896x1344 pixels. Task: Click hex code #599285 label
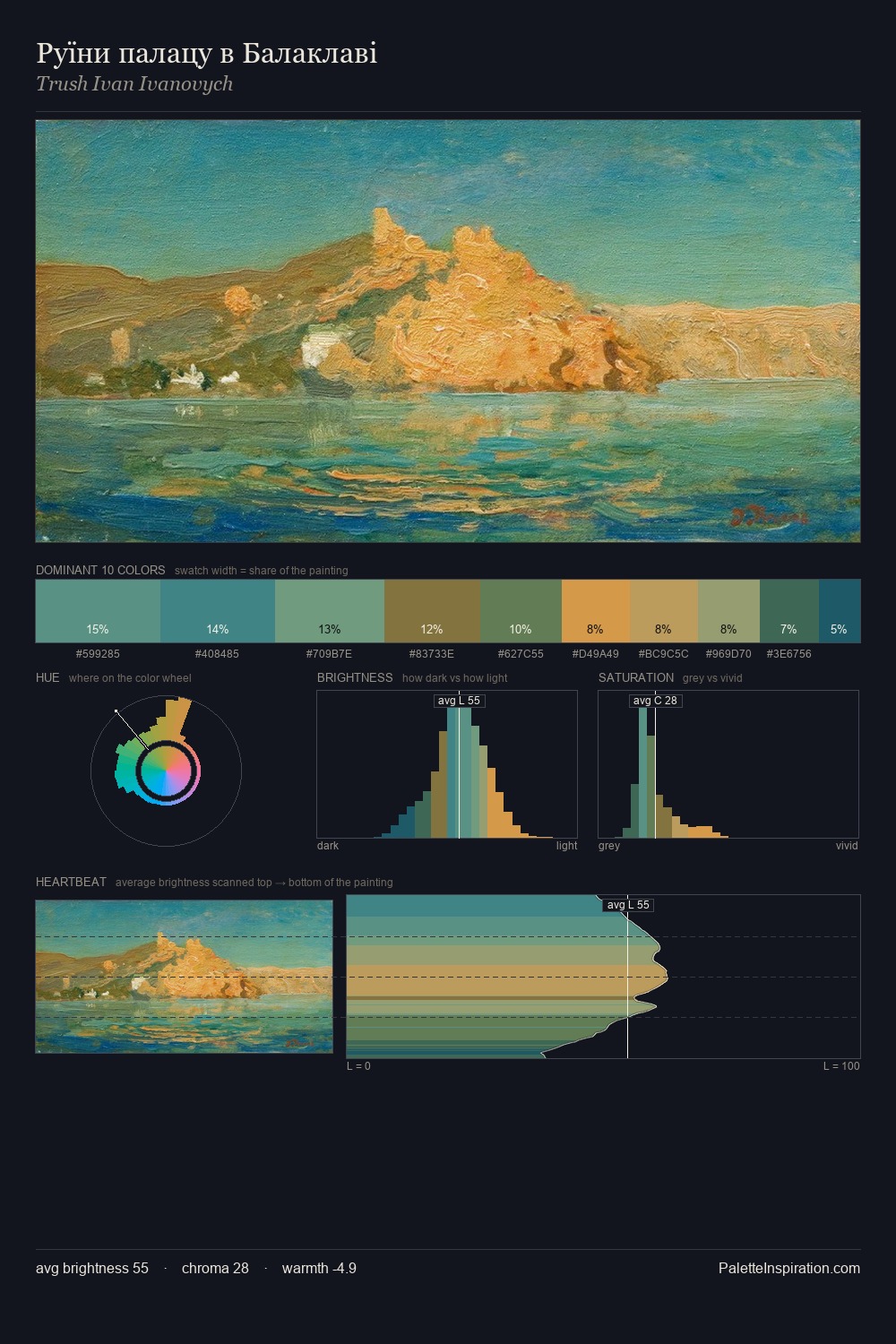click(98, 654)
